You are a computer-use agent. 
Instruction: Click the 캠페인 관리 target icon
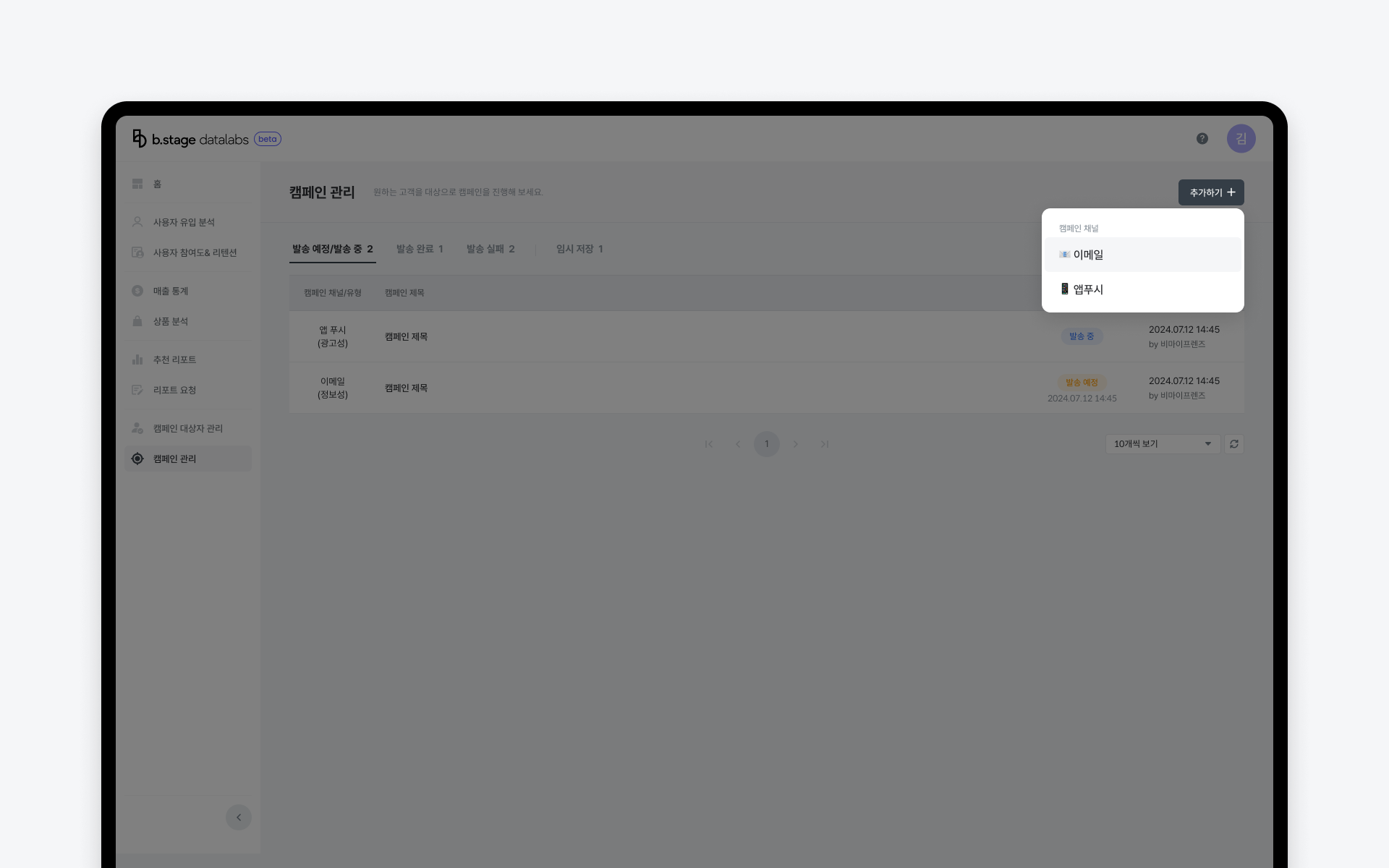tap(137, 459)
